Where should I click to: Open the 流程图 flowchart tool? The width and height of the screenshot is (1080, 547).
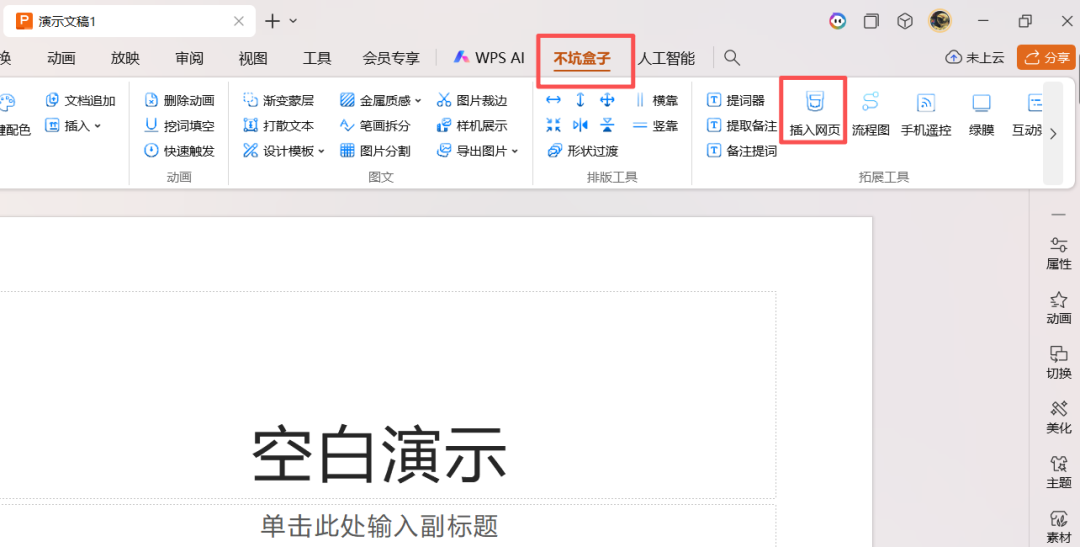click(871, 114)
